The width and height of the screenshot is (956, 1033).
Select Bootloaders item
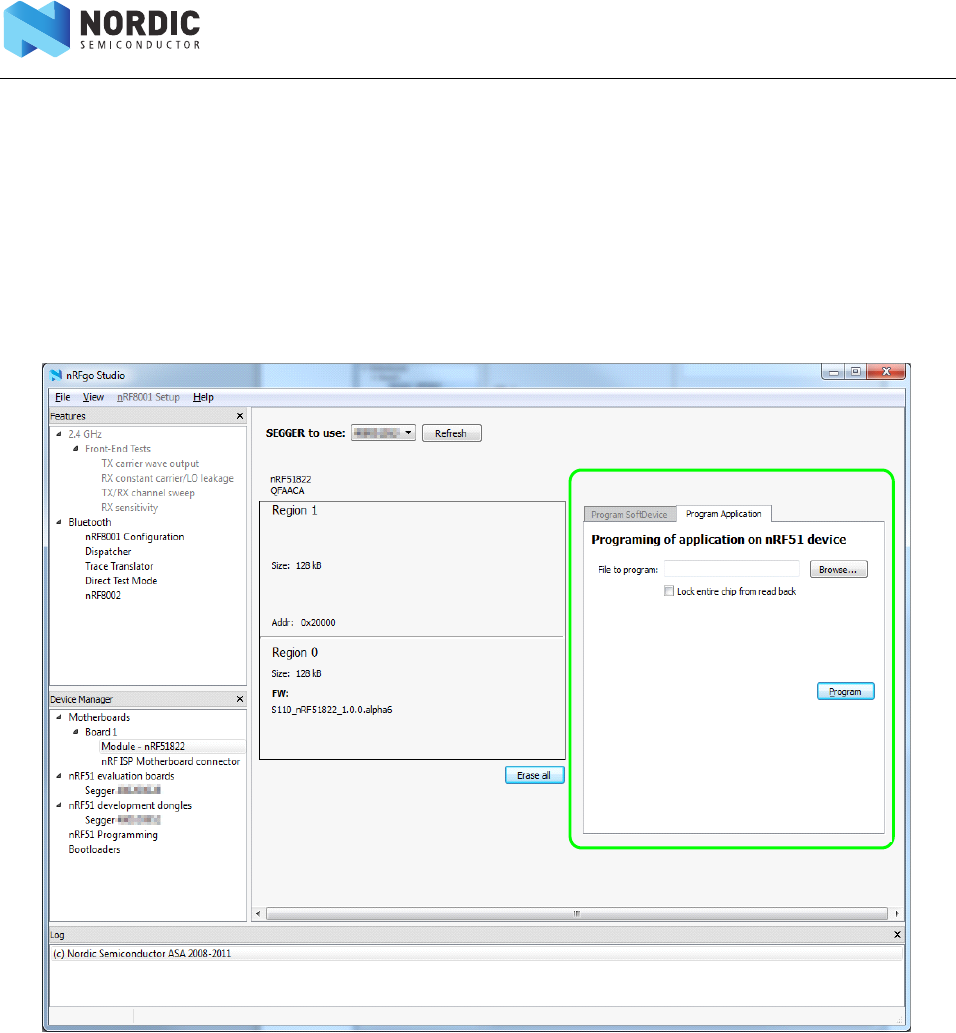click(94, 850)
